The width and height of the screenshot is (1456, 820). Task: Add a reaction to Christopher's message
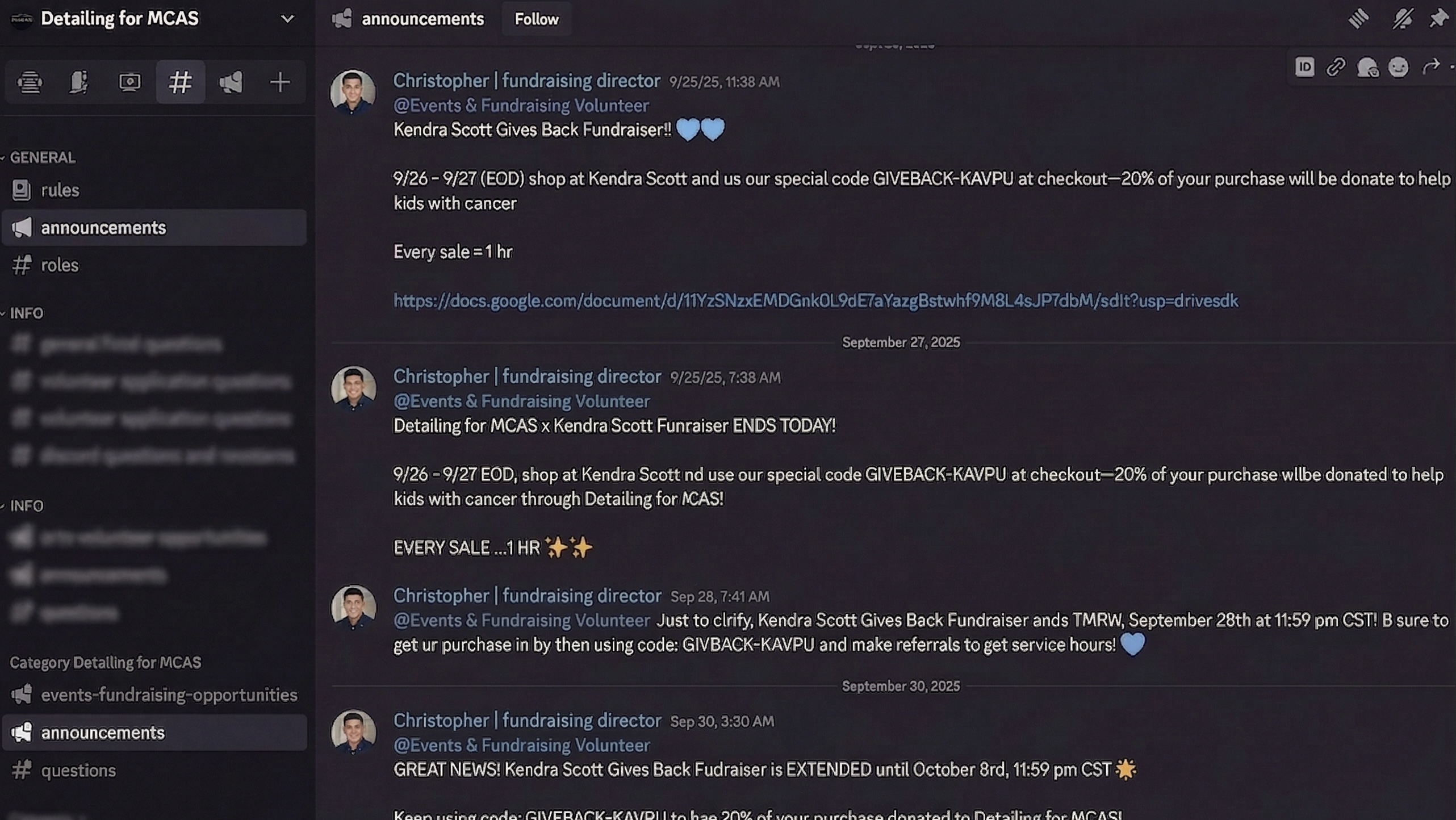click(1398, 67)
